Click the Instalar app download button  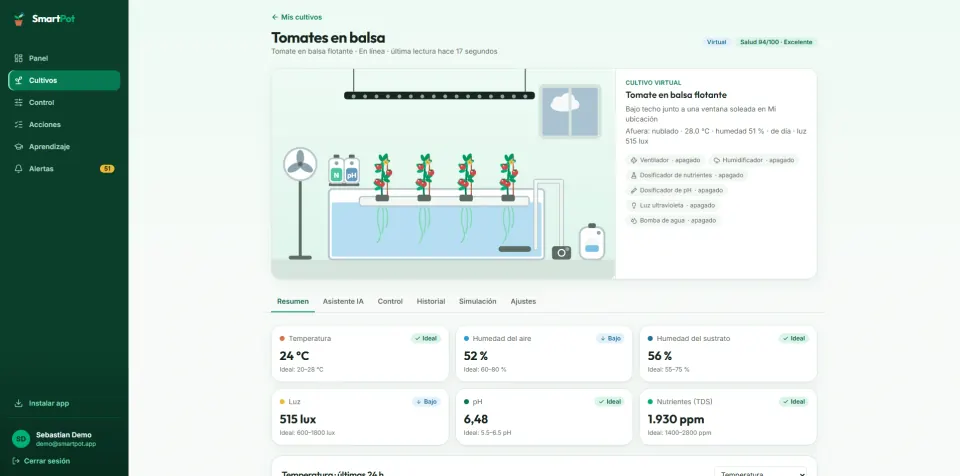pos(64,403)
